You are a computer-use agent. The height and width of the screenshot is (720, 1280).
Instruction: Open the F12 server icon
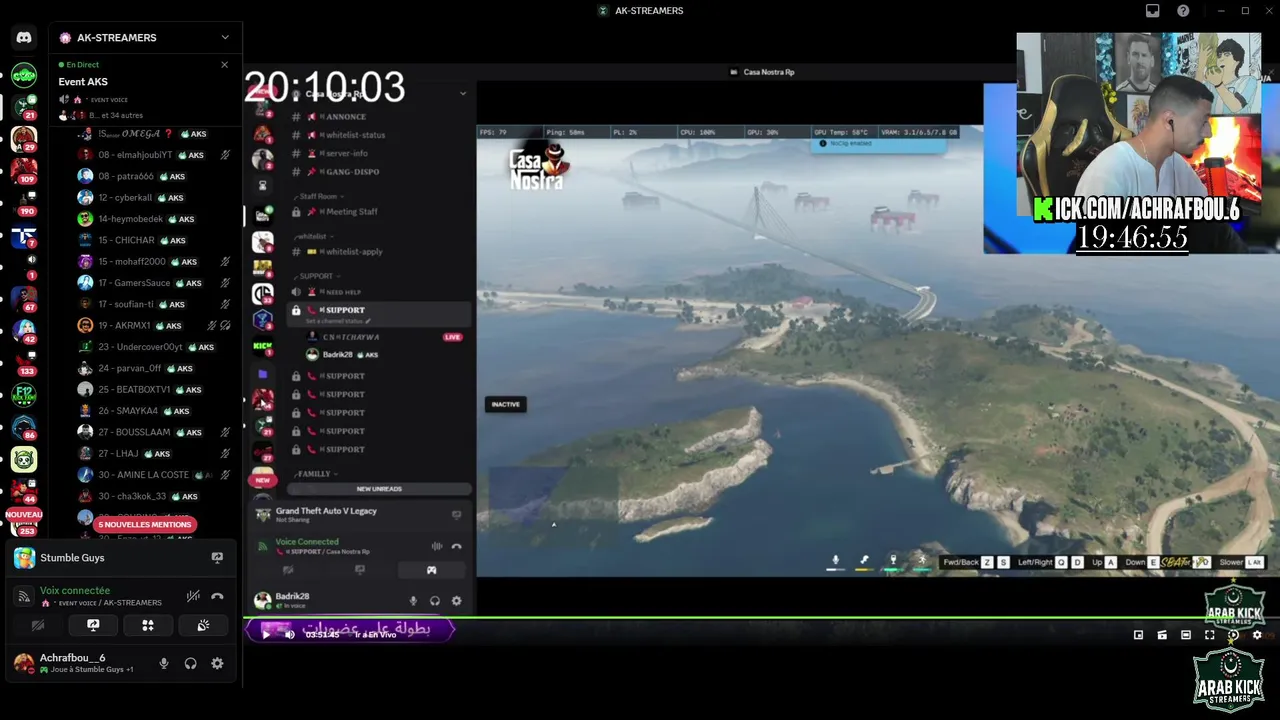coord(24,393)
